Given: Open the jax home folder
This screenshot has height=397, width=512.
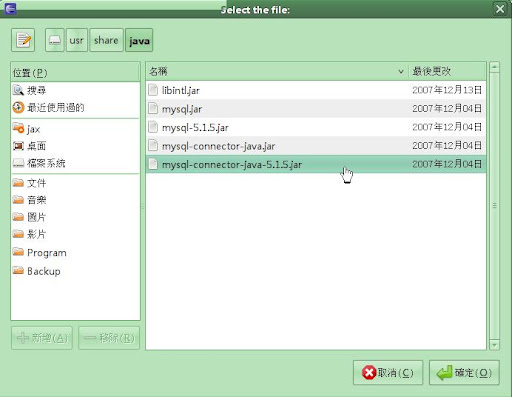Looking at the screenshot, I should tap(75, 129).
